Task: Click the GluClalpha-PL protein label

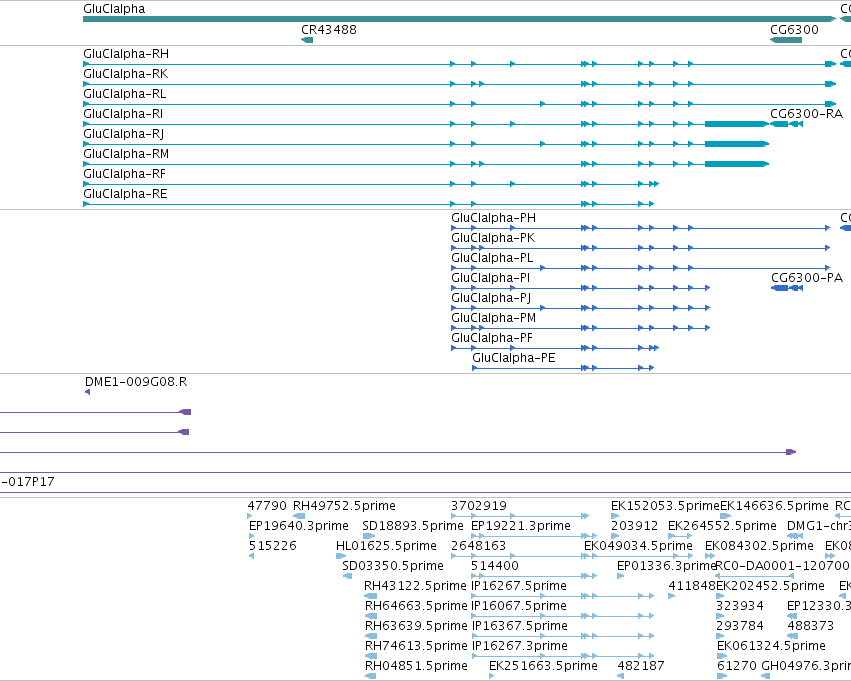Action: (x=492, y=258)
